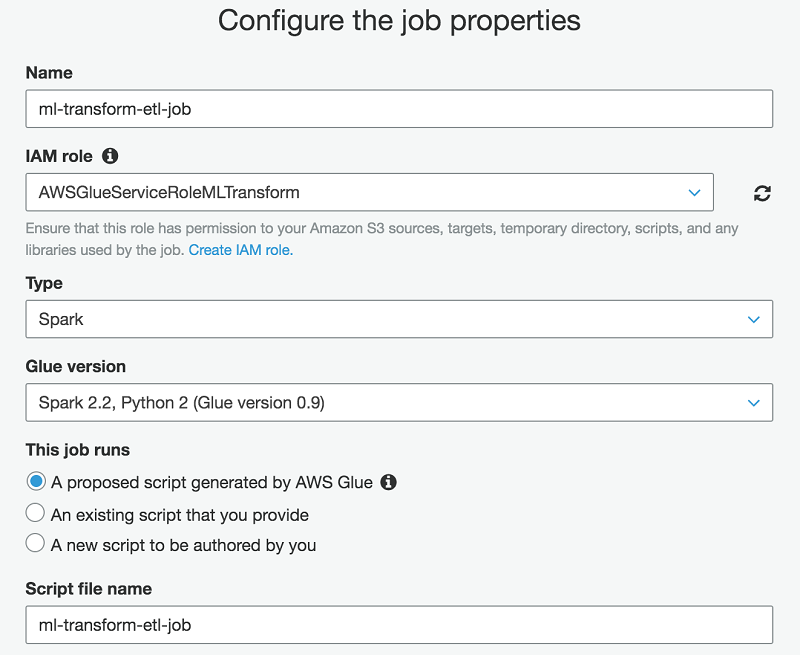This screenshot has width=800, height=655.
Task: Refresh the IAM role list
Action: click(762, 193)
